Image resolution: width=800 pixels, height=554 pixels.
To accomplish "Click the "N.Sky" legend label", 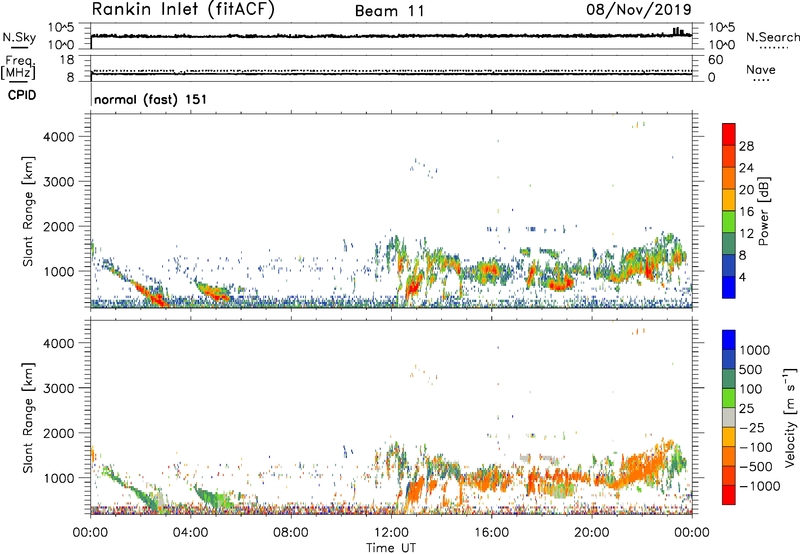I will (19, 37).
